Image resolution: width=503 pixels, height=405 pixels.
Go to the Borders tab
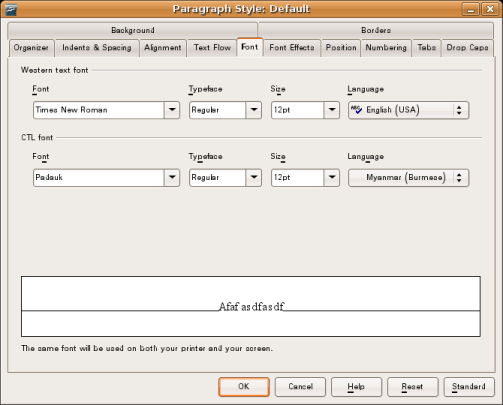(x=376, y=30)
